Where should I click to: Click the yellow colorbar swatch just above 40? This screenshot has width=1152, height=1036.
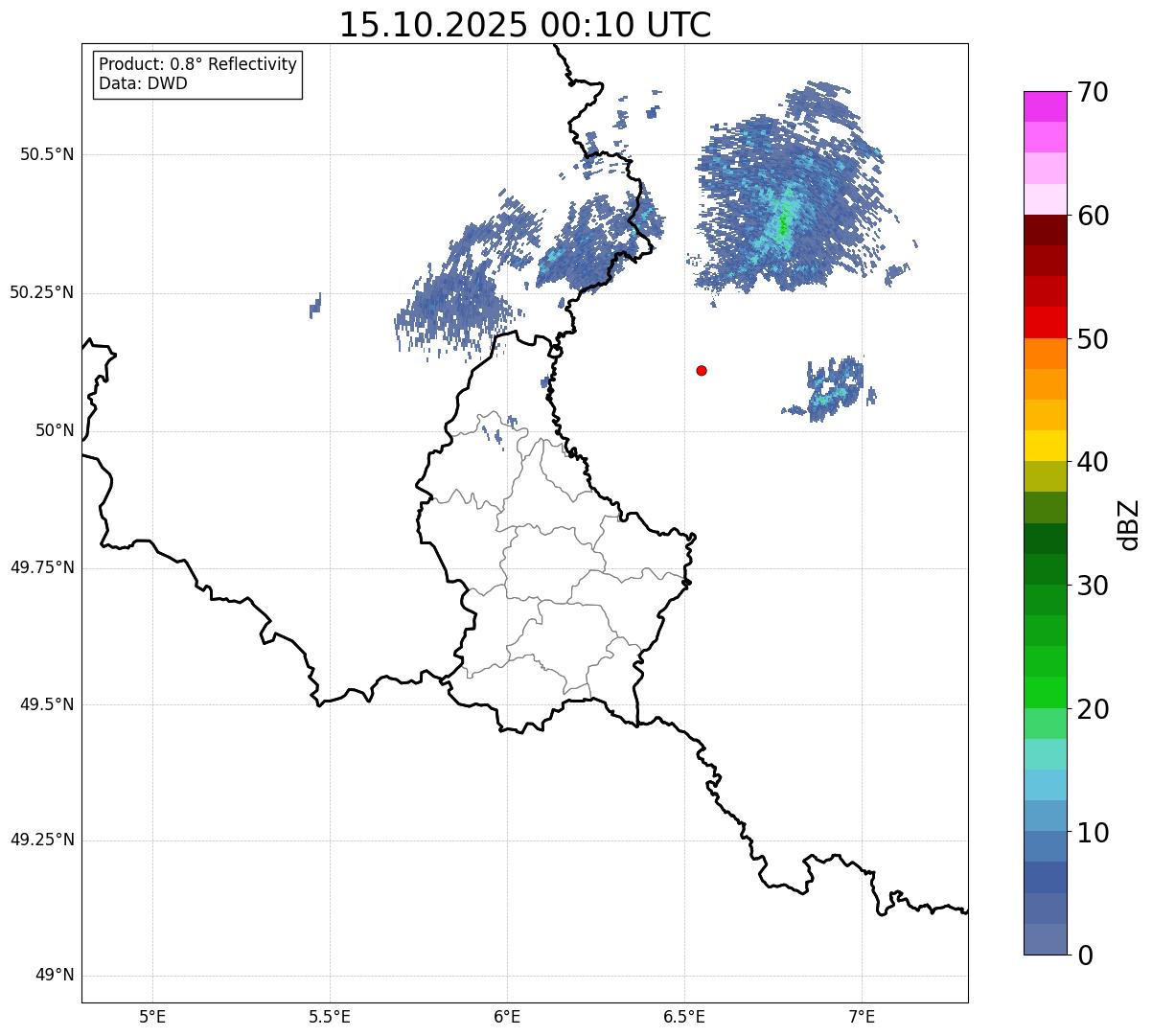(1045, 446)
